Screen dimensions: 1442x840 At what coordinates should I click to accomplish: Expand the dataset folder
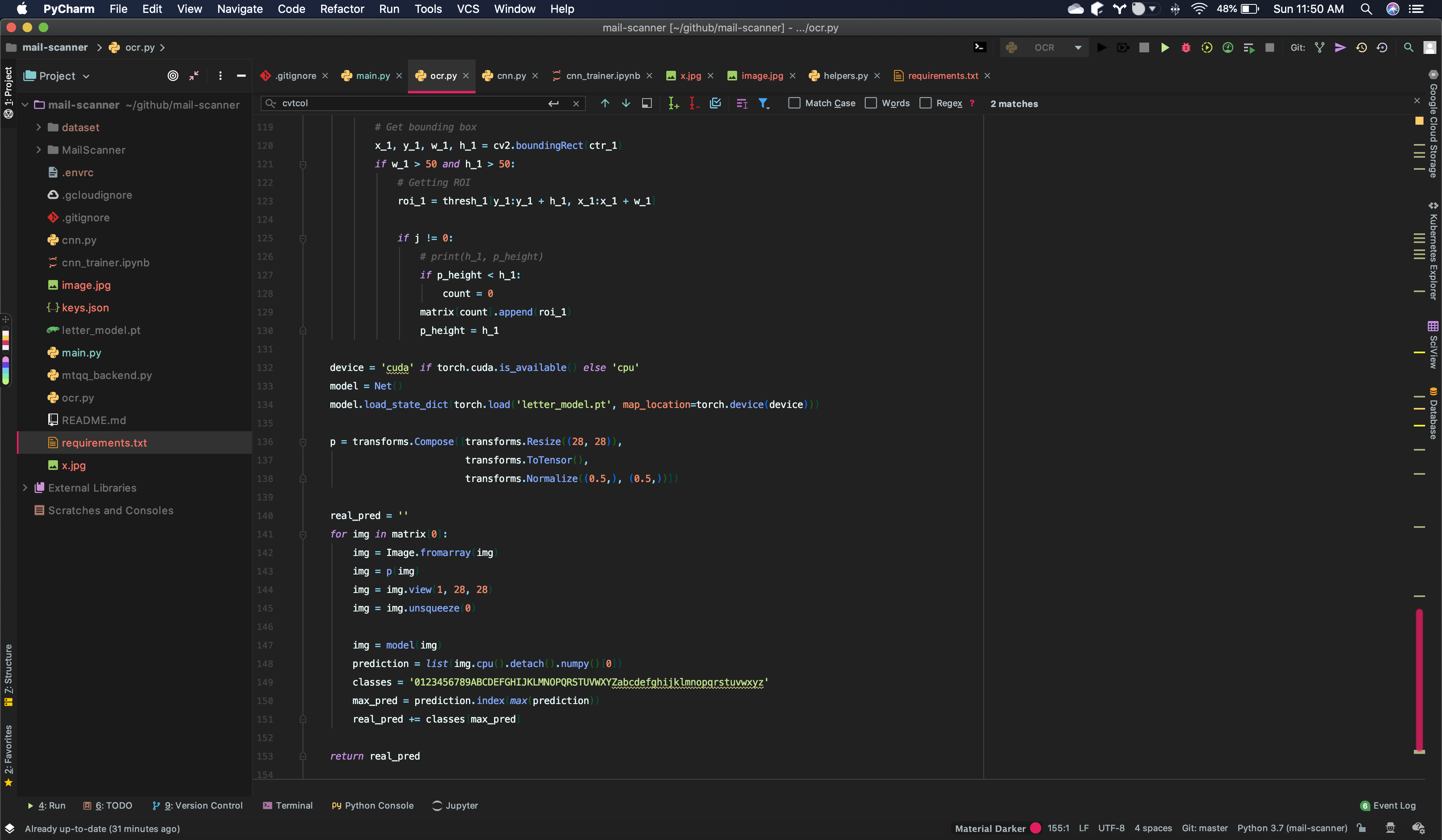(38, 127)
